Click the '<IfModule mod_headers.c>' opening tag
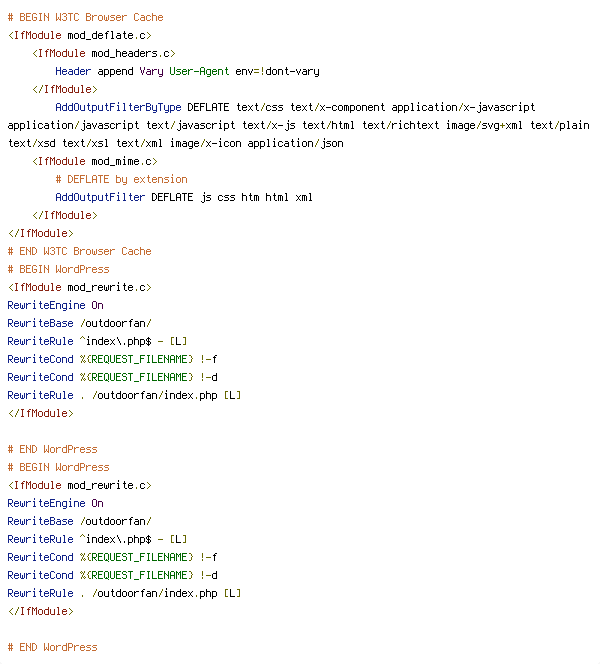600x664 pixels. tap(104, 53)
